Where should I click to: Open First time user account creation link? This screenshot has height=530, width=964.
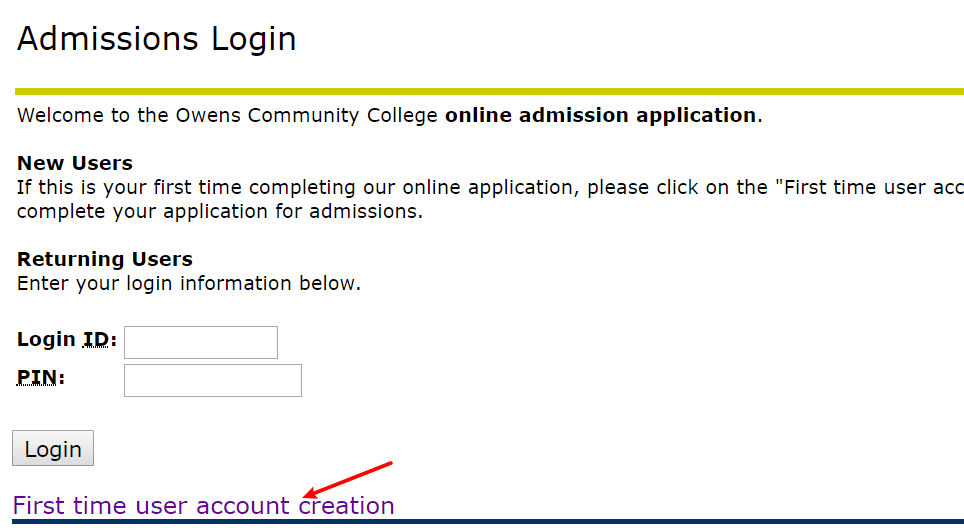click(203, 505)
